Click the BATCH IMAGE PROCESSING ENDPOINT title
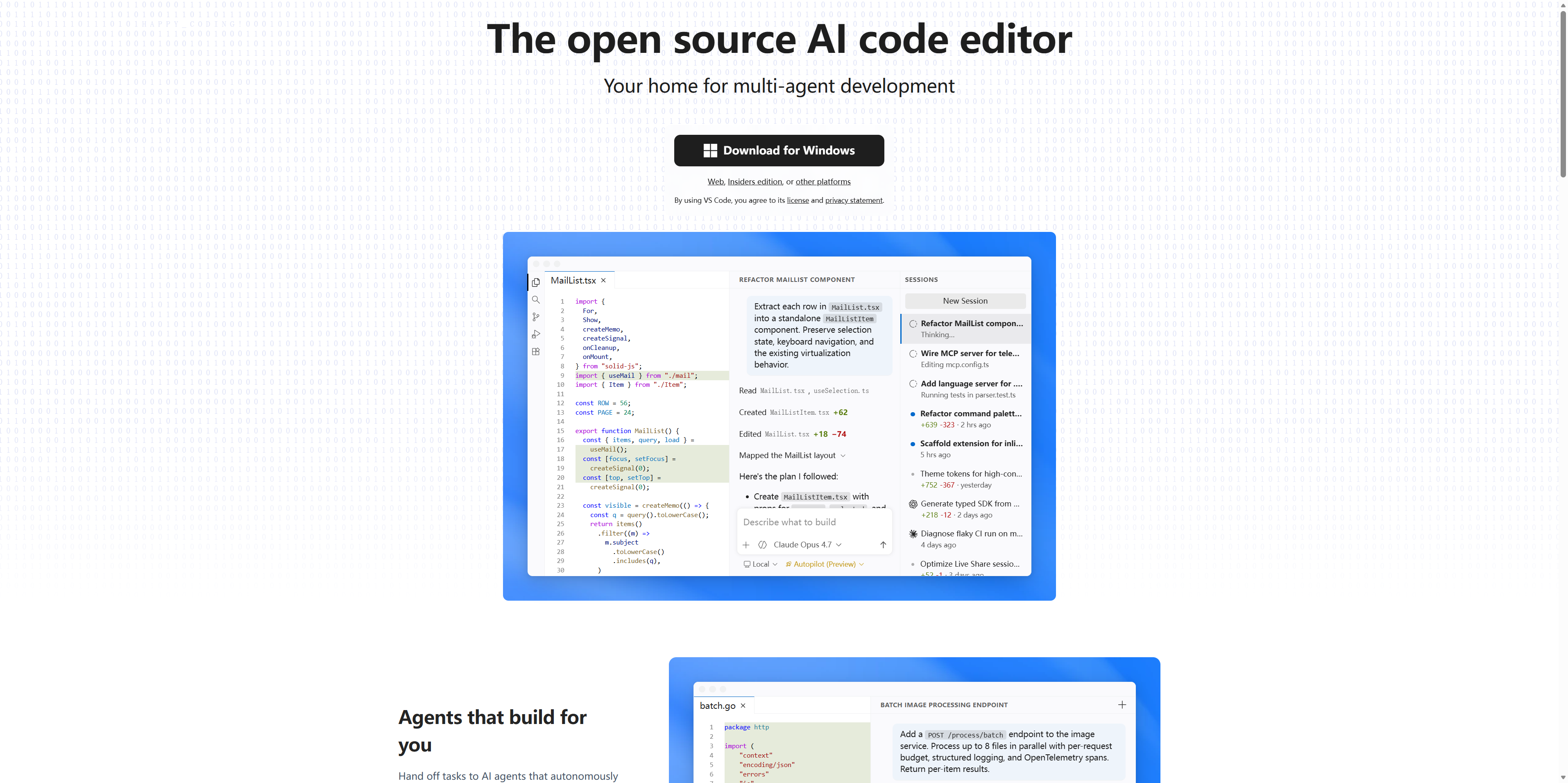Viewport: 1568px width, 783px height. 943,705
